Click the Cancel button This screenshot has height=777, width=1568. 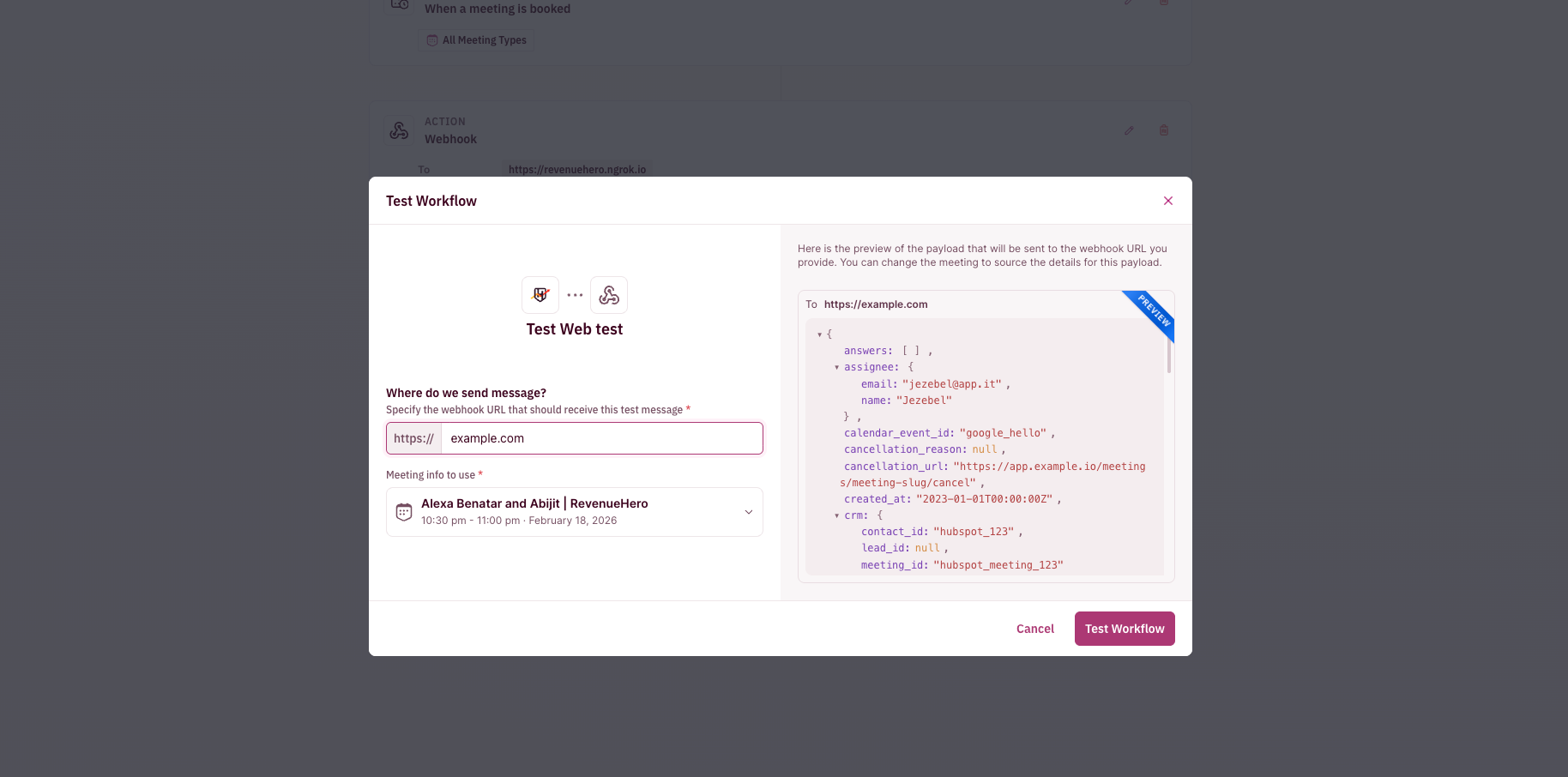[1035, 629]
